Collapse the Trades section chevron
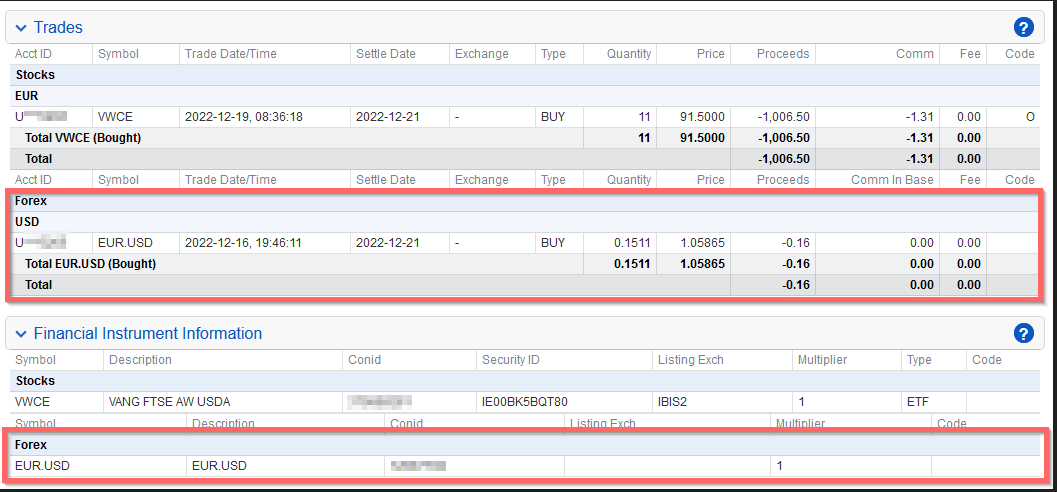This screenshot has height=492, width=1057. 20,28
